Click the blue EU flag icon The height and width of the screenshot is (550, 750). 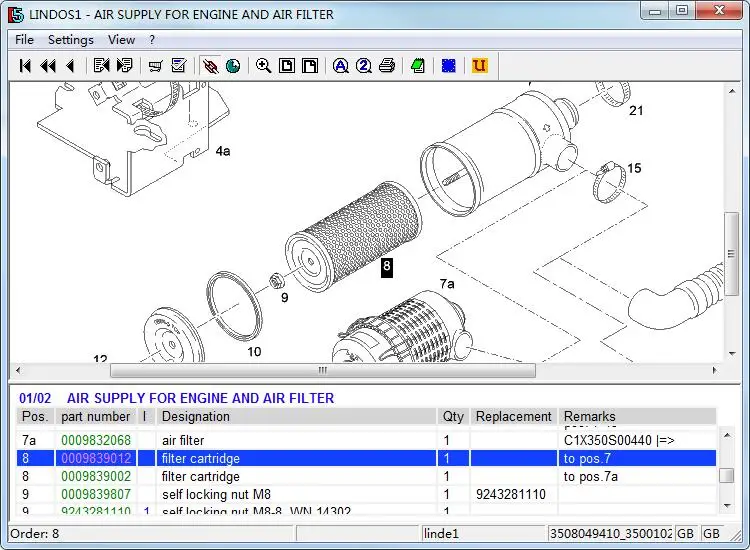pos(449,66)
